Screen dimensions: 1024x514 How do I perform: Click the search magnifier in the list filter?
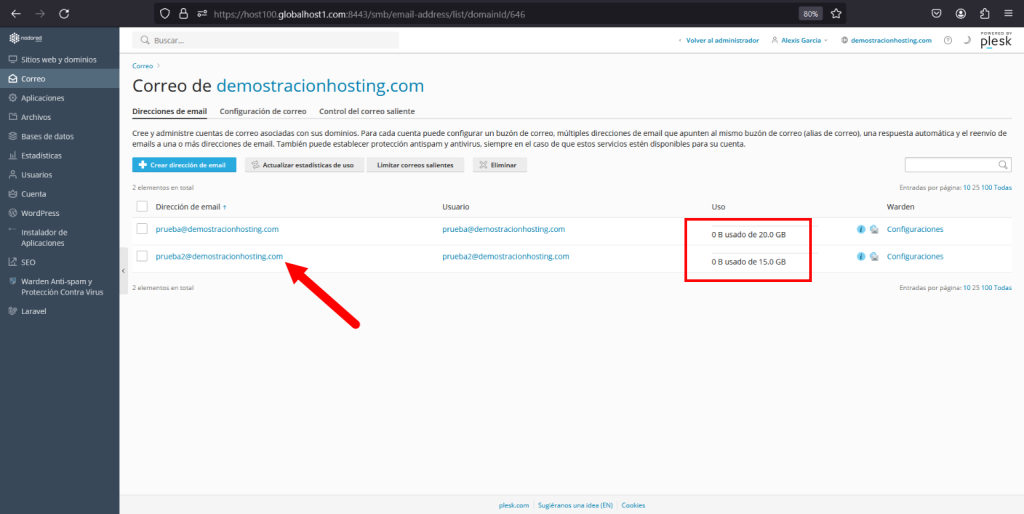tap(1003, 165)
